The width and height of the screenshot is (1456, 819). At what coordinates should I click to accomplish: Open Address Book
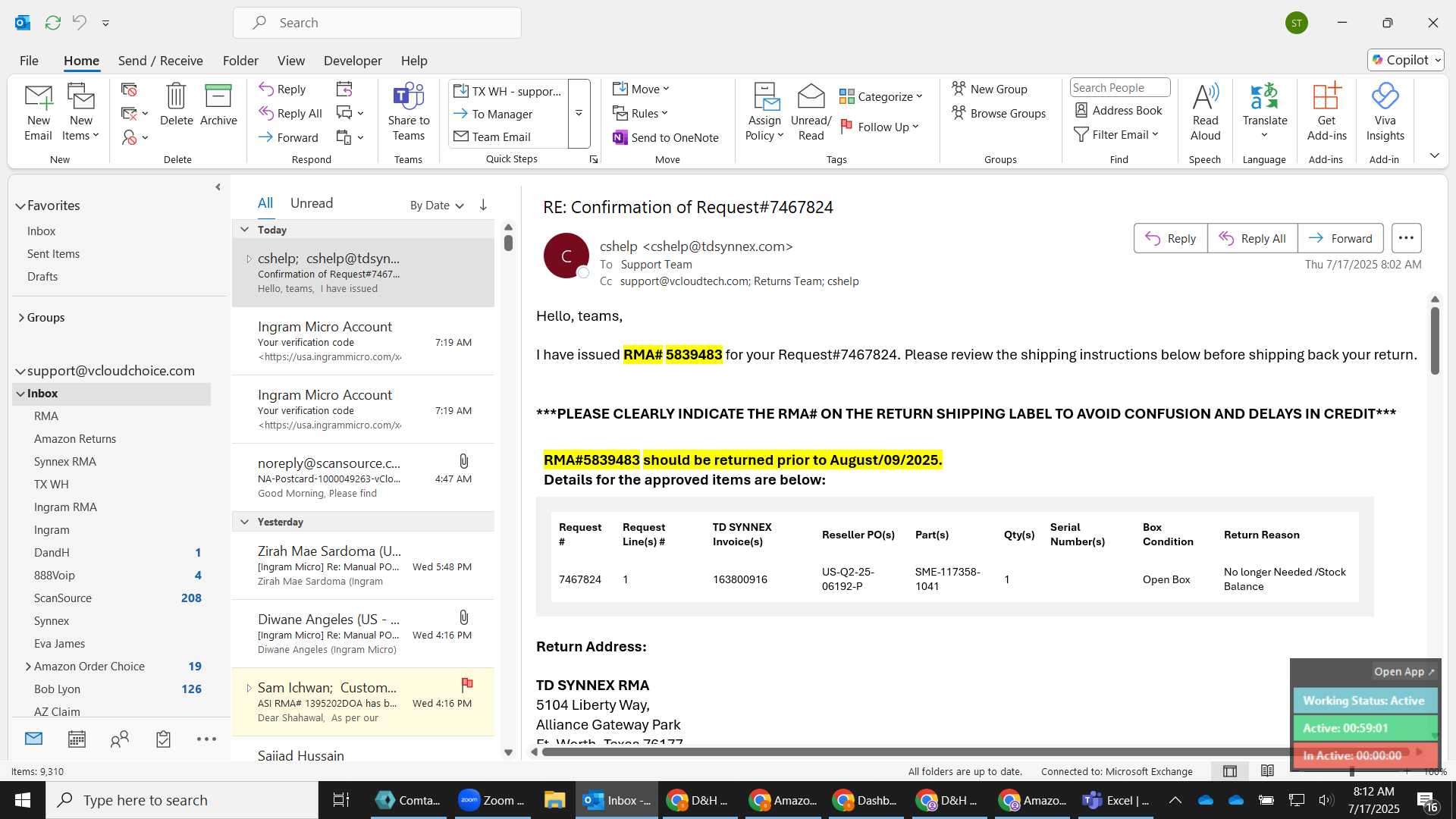coord(1119,111)
